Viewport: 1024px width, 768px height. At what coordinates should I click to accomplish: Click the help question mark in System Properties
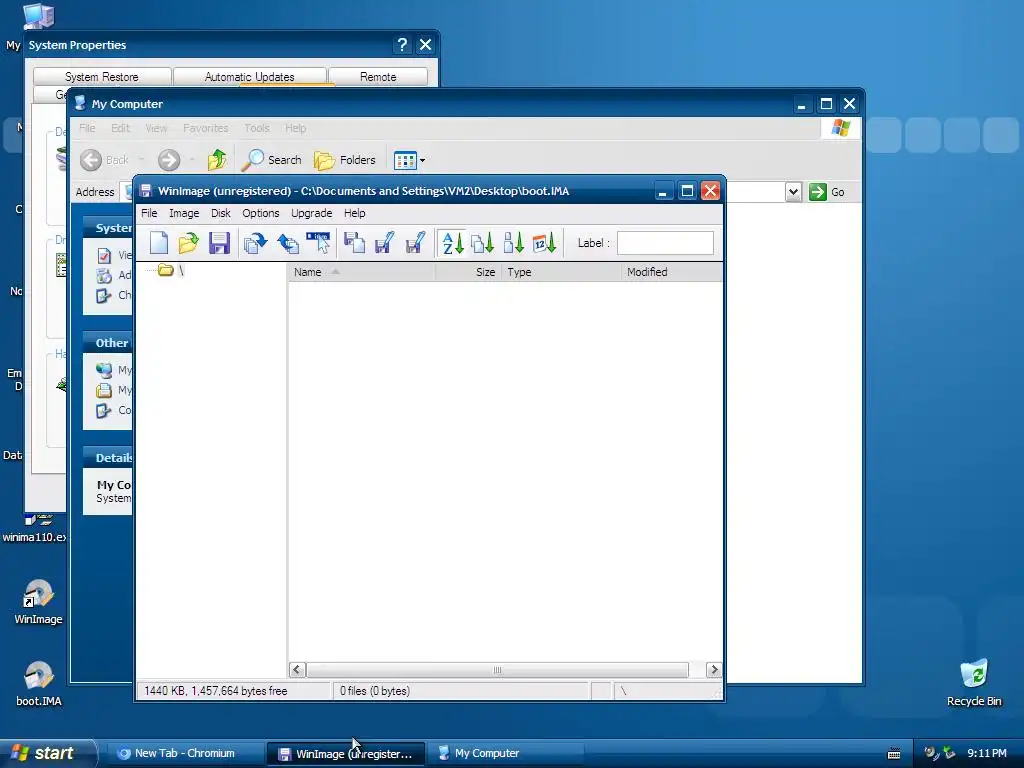402,44
